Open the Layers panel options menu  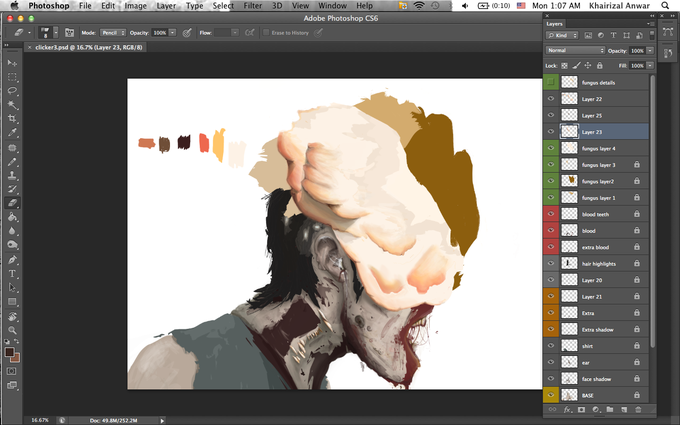651,24
